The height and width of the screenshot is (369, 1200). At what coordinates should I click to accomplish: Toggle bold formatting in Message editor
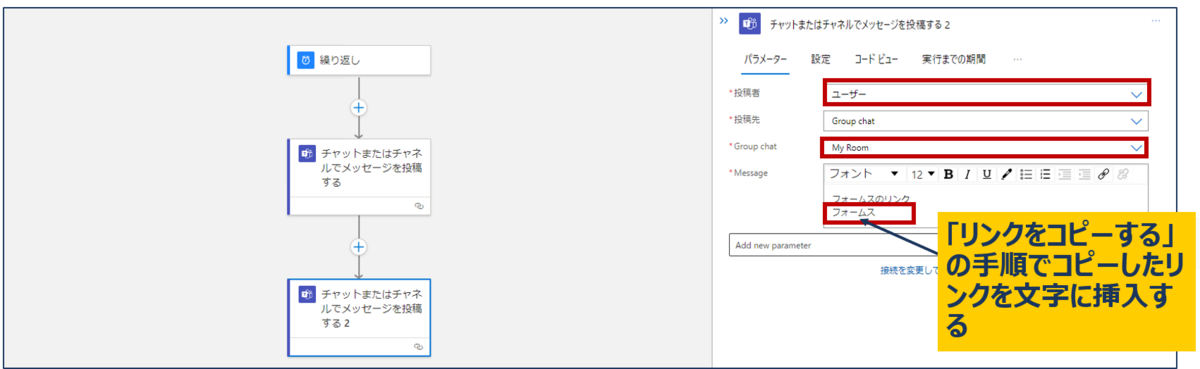click(x=948, y=174)
